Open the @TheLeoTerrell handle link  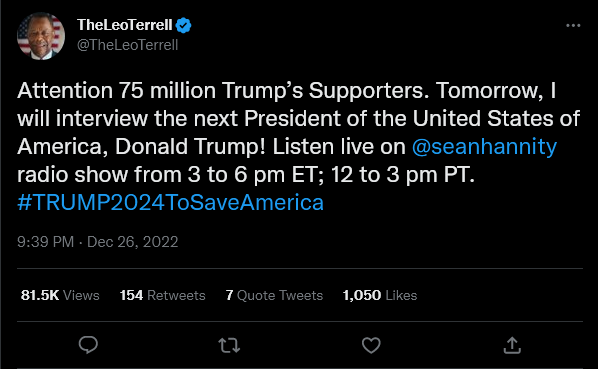click(127, 45)
